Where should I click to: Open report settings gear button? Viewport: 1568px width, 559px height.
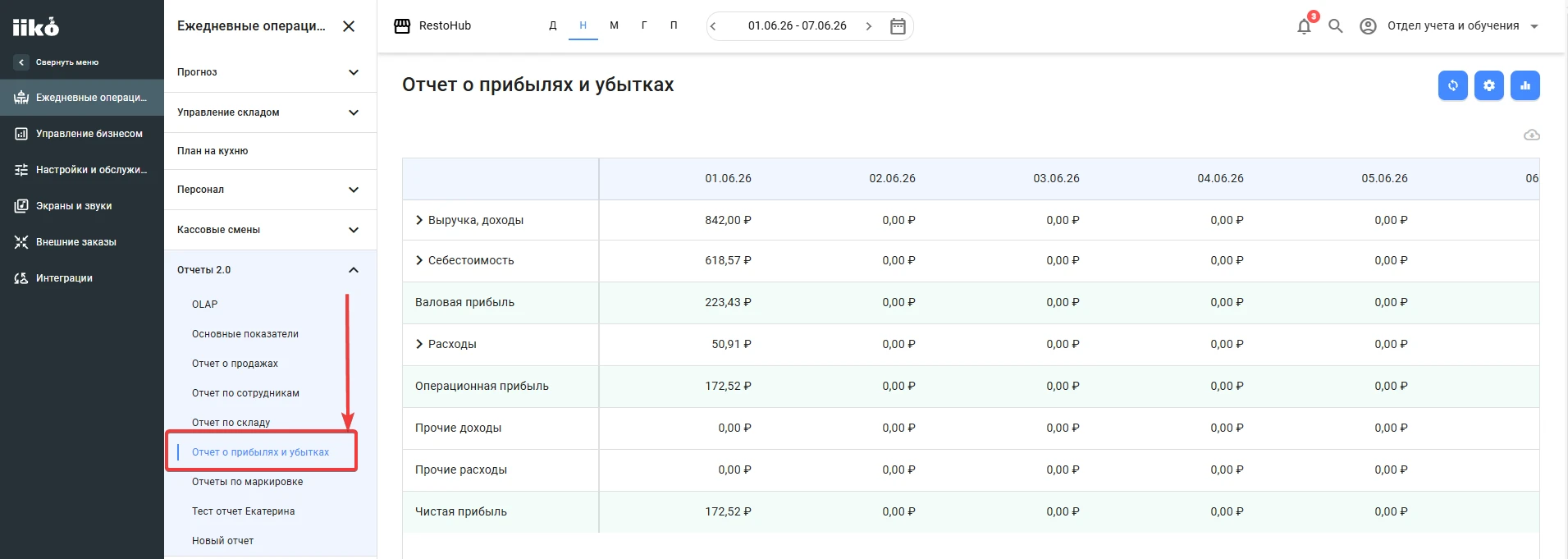pos(1488,85)
